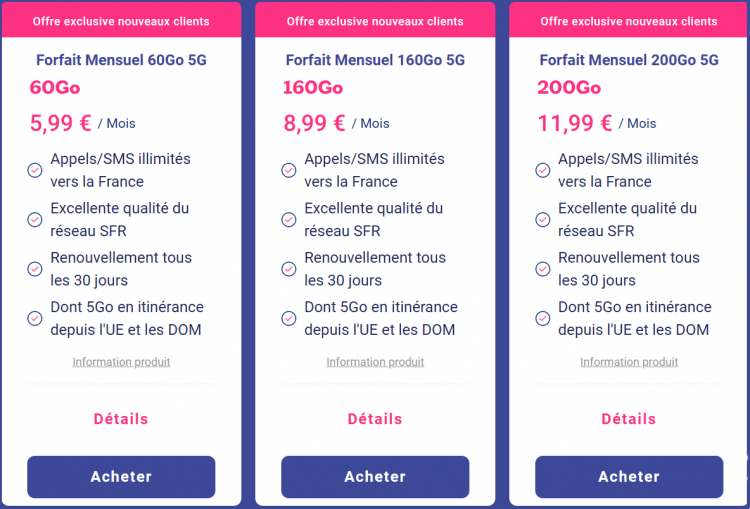Open Information produit for the 60Go plan
The width and height of the screenshot is (750, 509).
click(x=121, y=362)
